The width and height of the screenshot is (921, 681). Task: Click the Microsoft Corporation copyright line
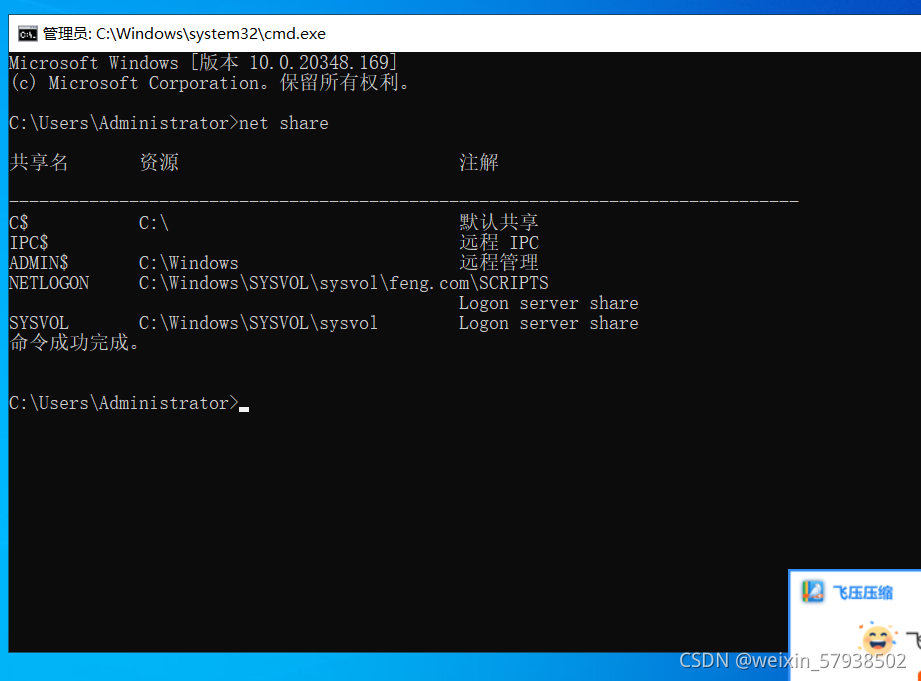pyautogui.click(x=209, y=83)
